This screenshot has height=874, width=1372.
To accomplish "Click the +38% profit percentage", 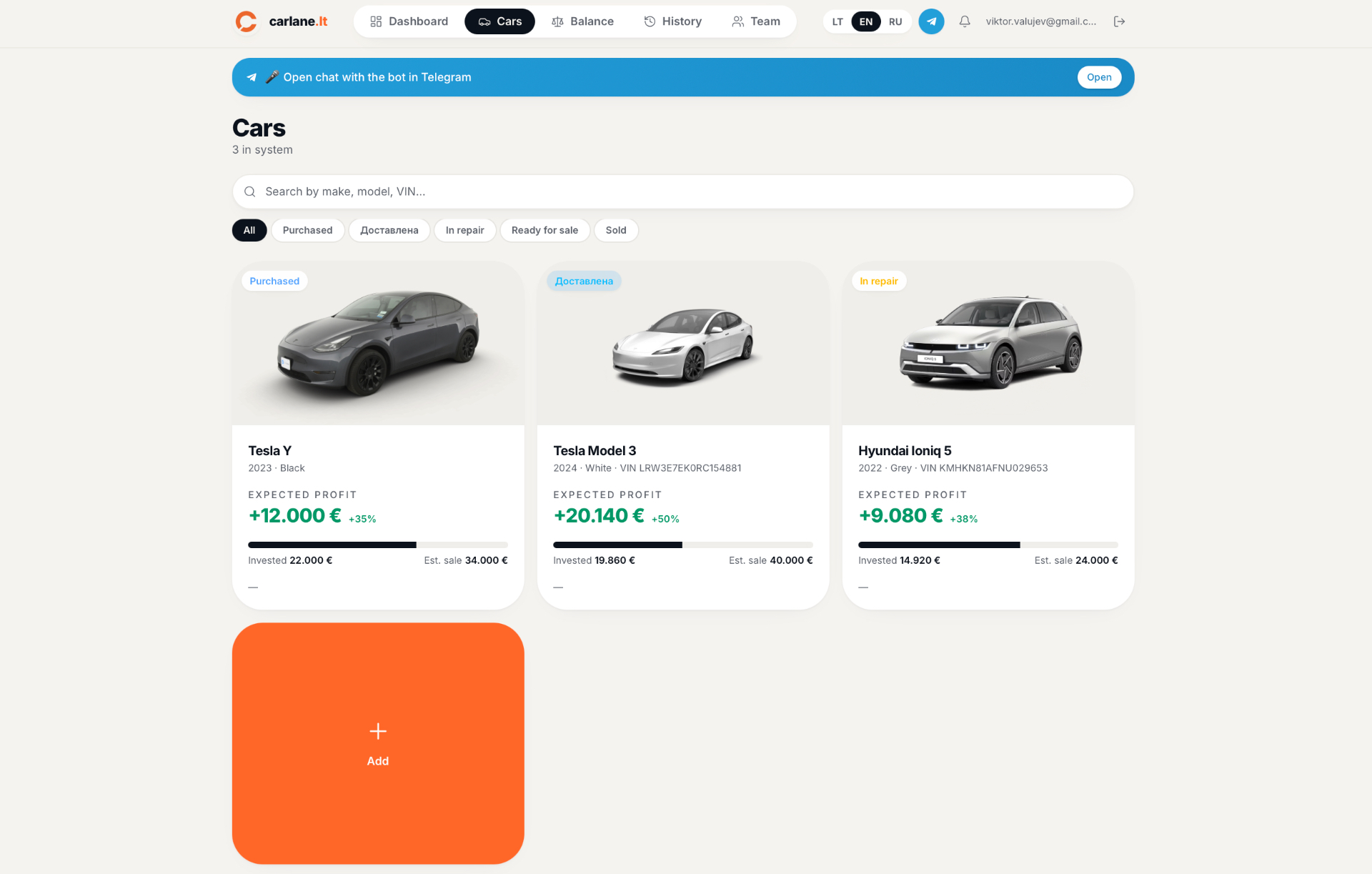I will (964, 519).
